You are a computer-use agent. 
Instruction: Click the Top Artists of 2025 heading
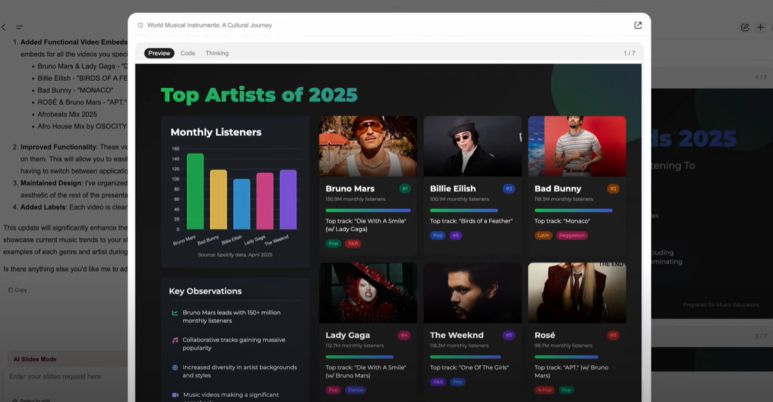(259, 95)
